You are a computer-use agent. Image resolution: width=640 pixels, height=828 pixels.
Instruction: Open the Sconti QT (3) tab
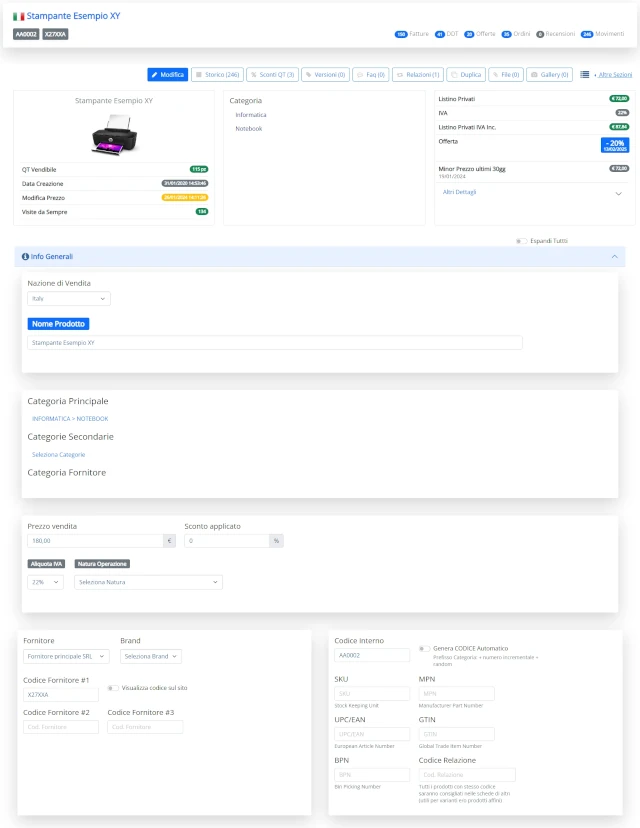click(272, 74)
